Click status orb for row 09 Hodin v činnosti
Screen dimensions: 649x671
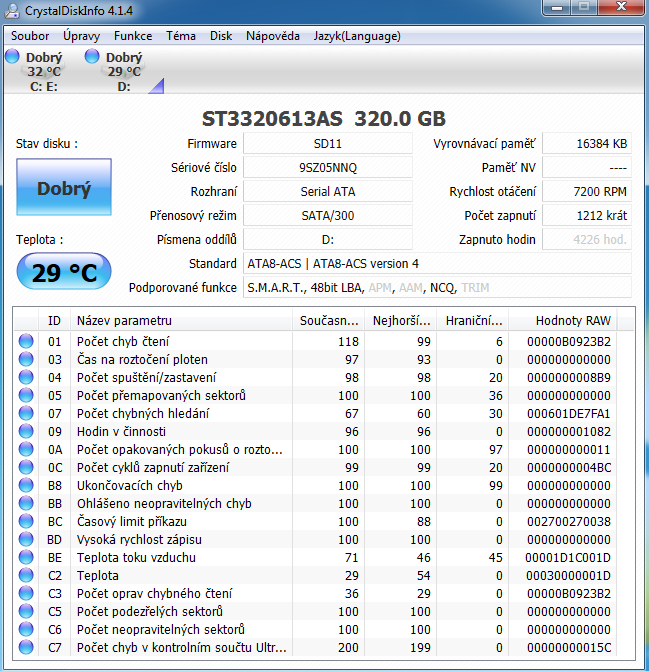click(x=26, y=431)
